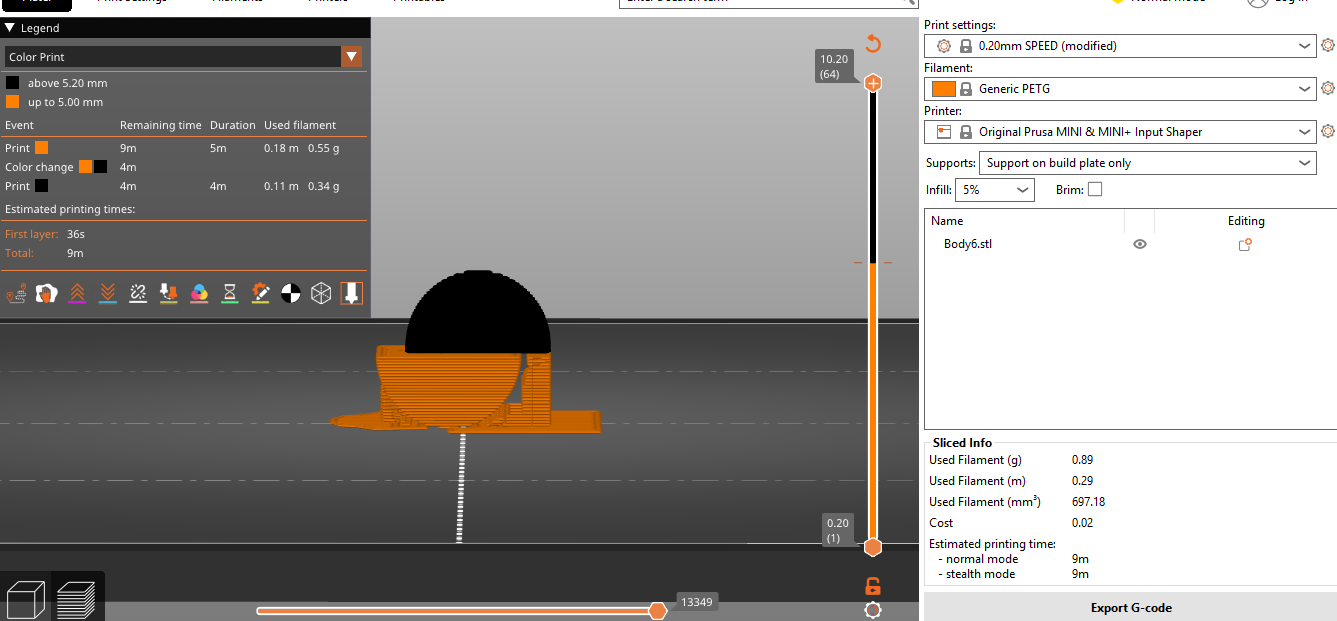Enable the Brim checkbox
The image size is (1337, 621).
click(1095, 189)
